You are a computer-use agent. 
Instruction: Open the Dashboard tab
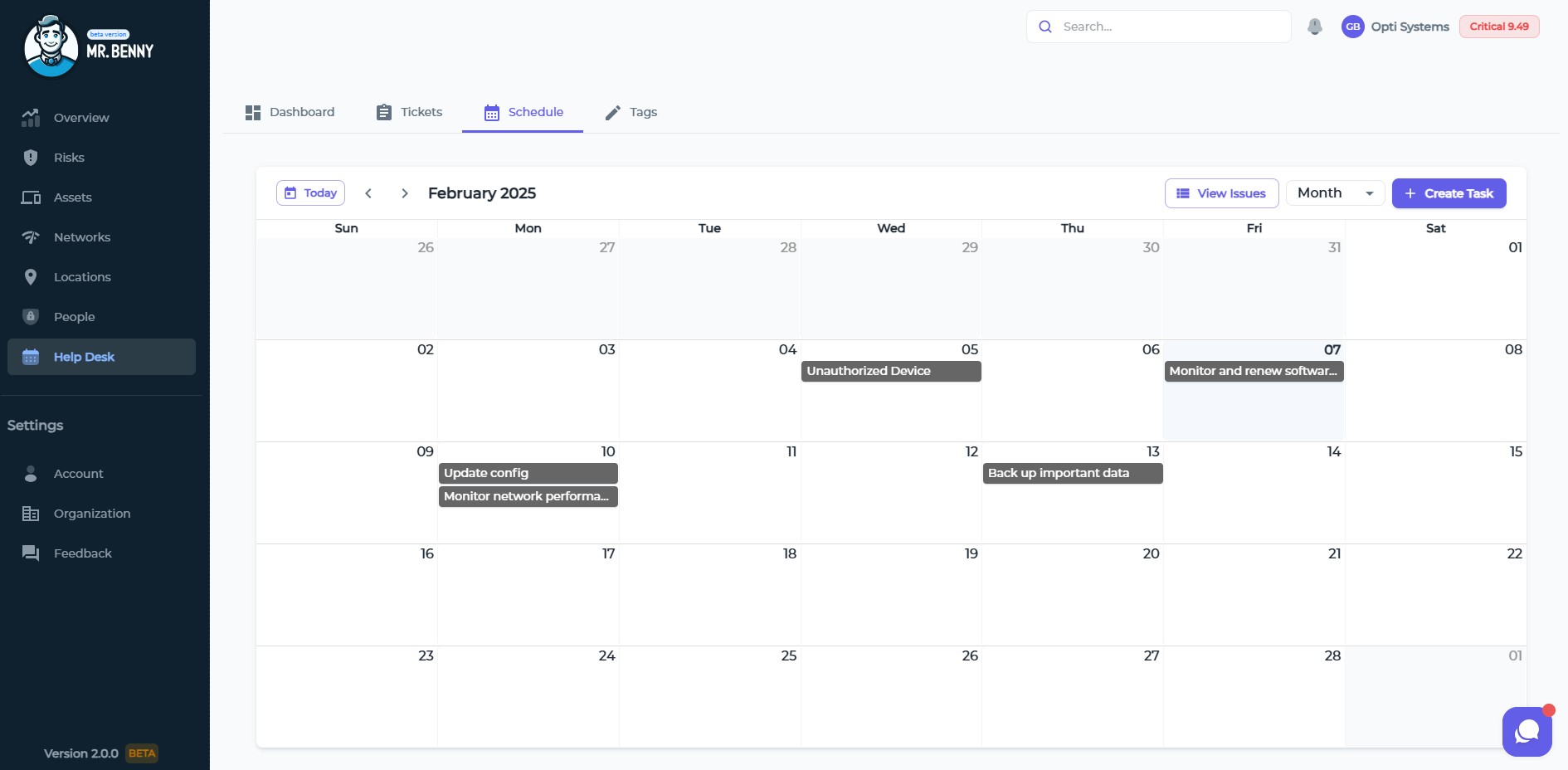290,112
